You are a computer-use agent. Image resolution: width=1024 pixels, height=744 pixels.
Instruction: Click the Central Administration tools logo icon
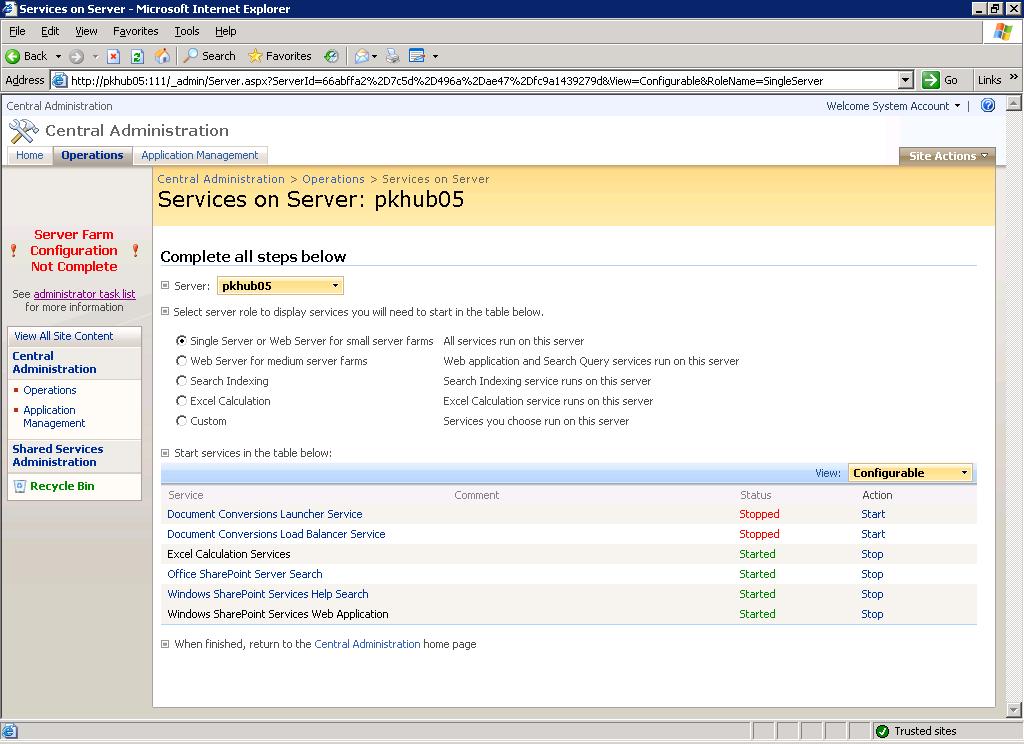[x=24, y=131]
